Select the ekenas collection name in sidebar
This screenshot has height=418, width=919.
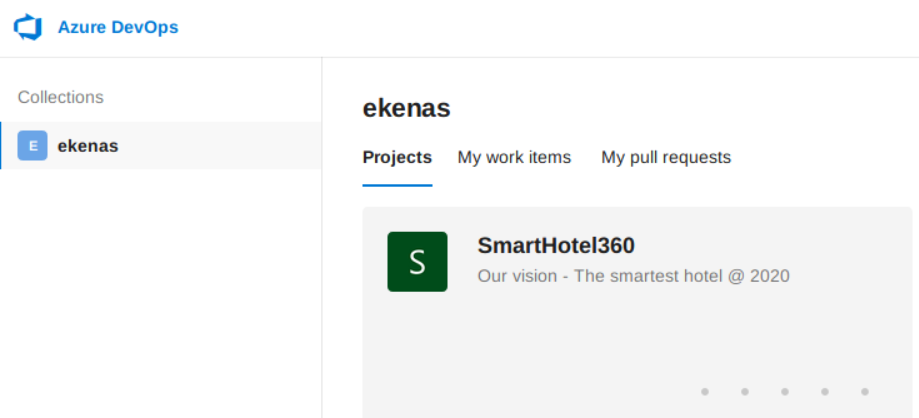pyautogui.click(x=88, y=146)
